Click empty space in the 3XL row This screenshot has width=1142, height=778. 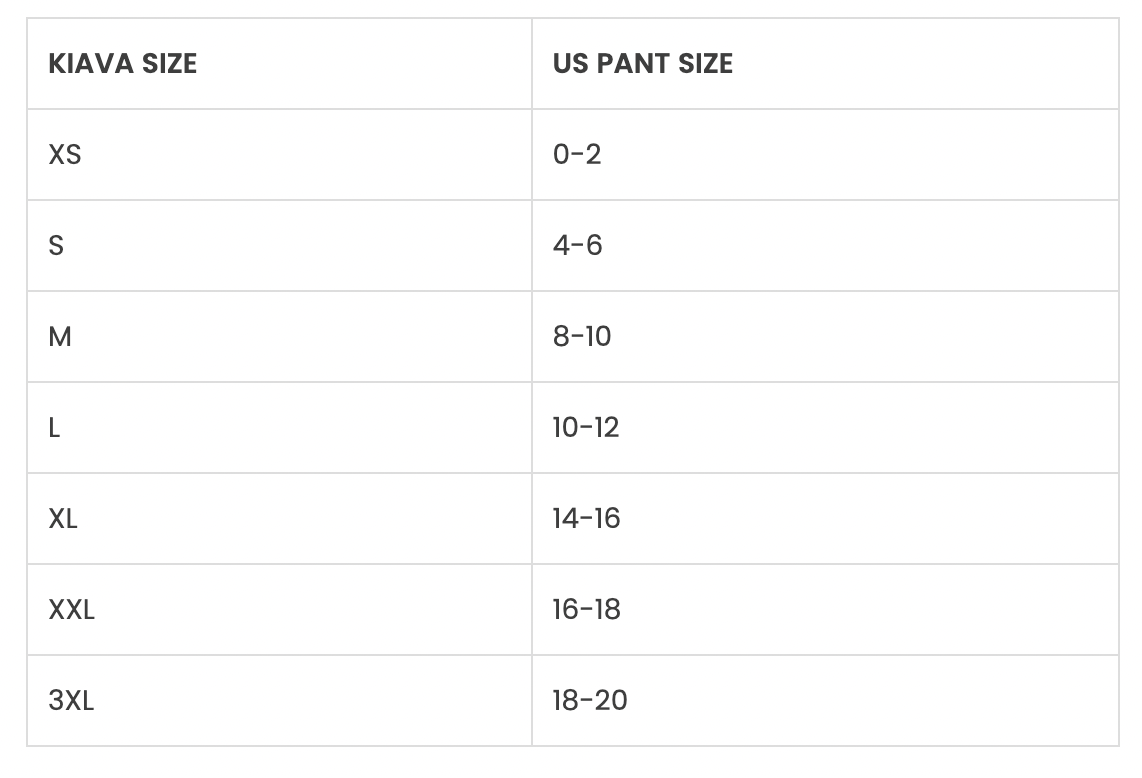tap(850, 701)
